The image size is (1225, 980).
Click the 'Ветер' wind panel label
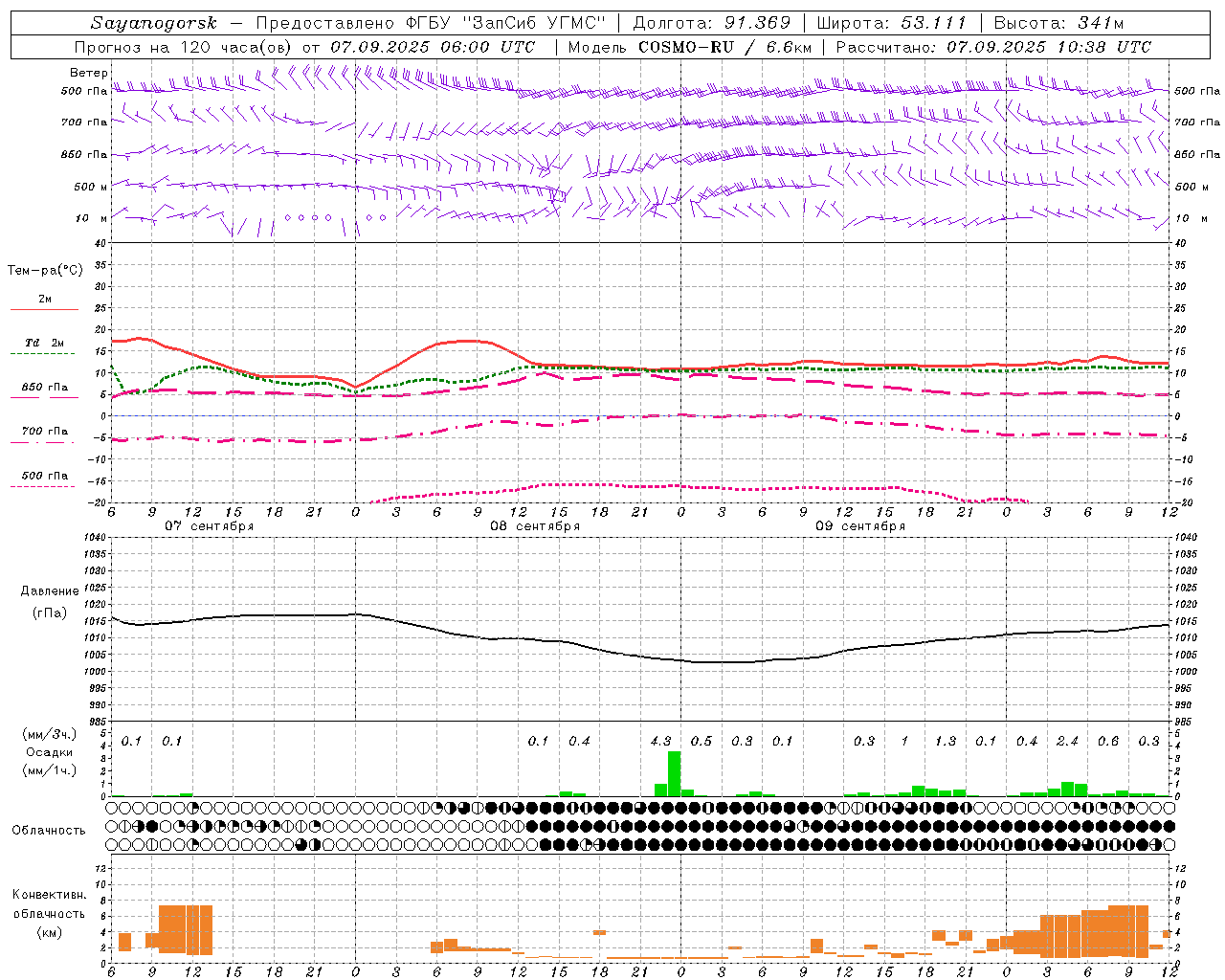[89, 73]
